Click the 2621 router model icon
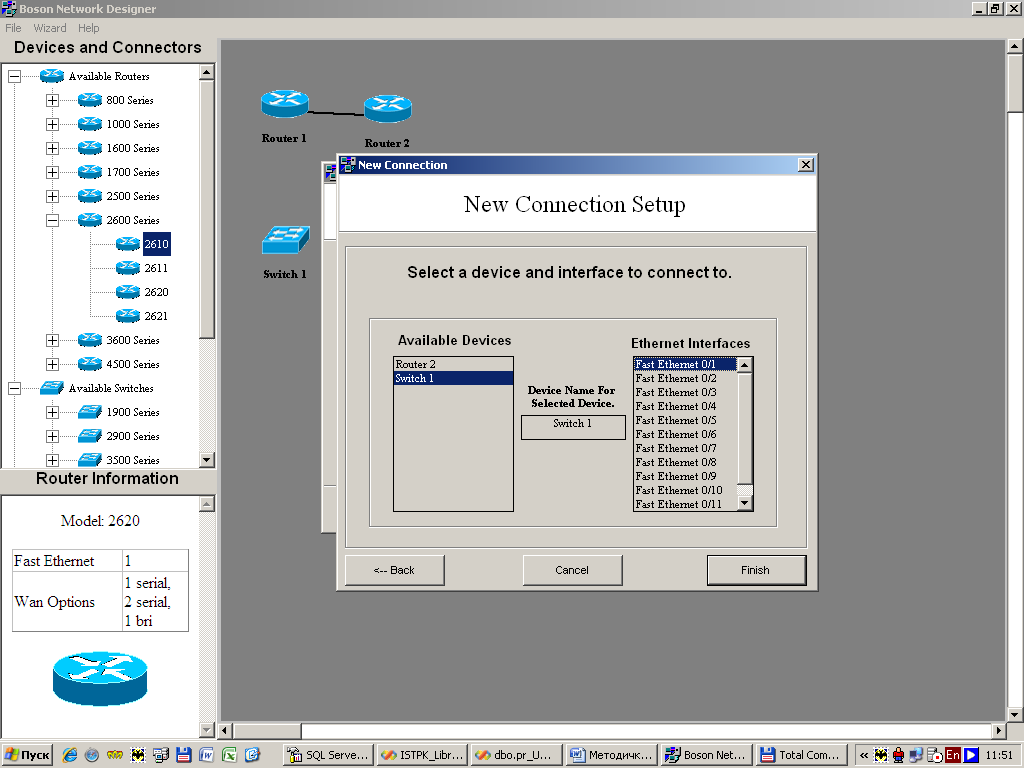The height and width of the screenshot is (768, 1024). pos(127,316)
